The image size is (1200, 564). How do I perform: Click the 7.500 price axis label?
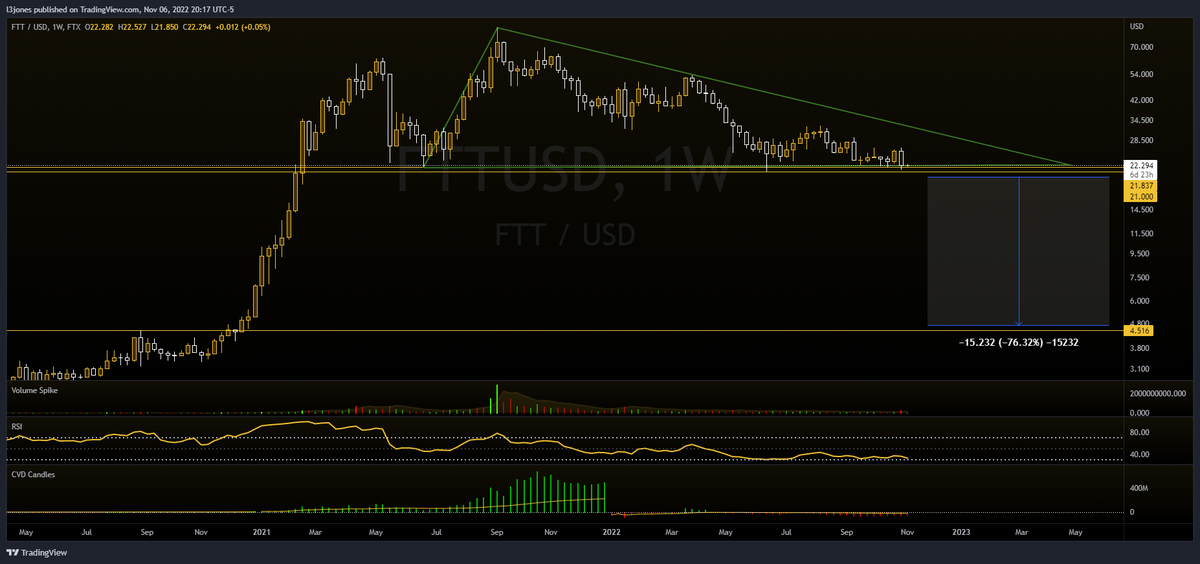tap(1139, 279)
